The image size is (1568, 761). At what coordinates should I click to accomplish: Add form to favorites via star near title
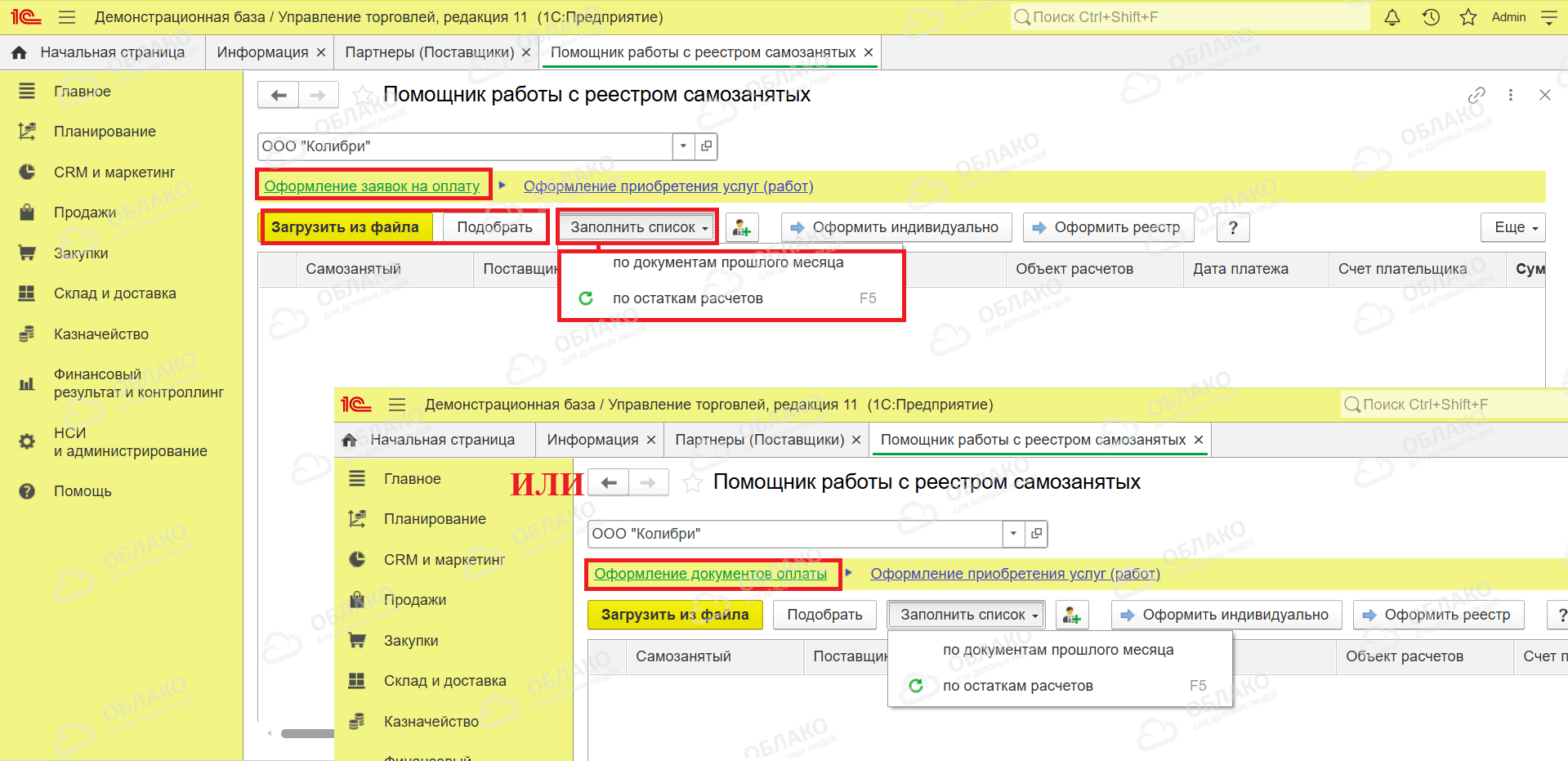(362, 95)
